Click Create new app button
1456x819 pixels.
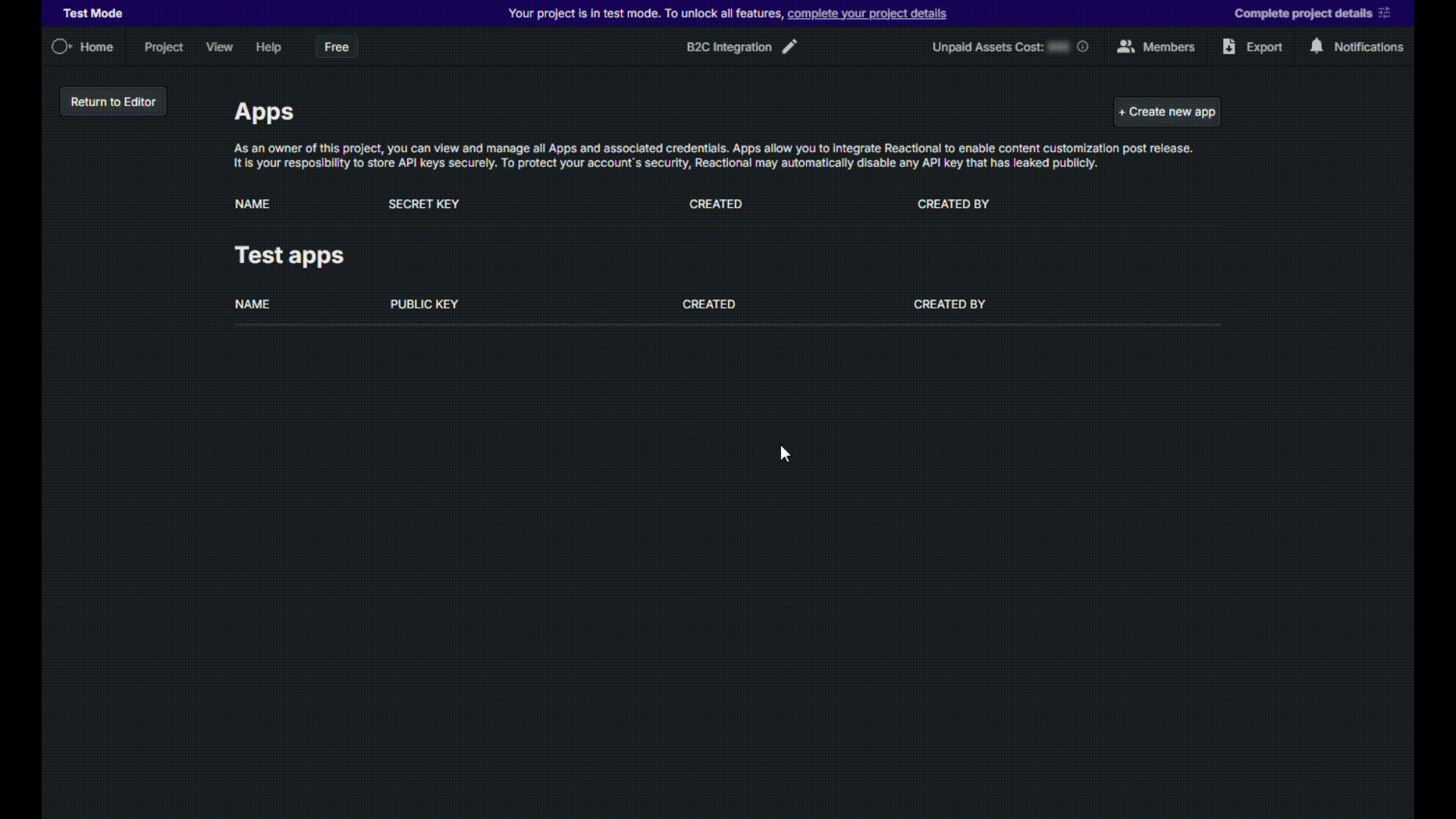(1166, 111)
